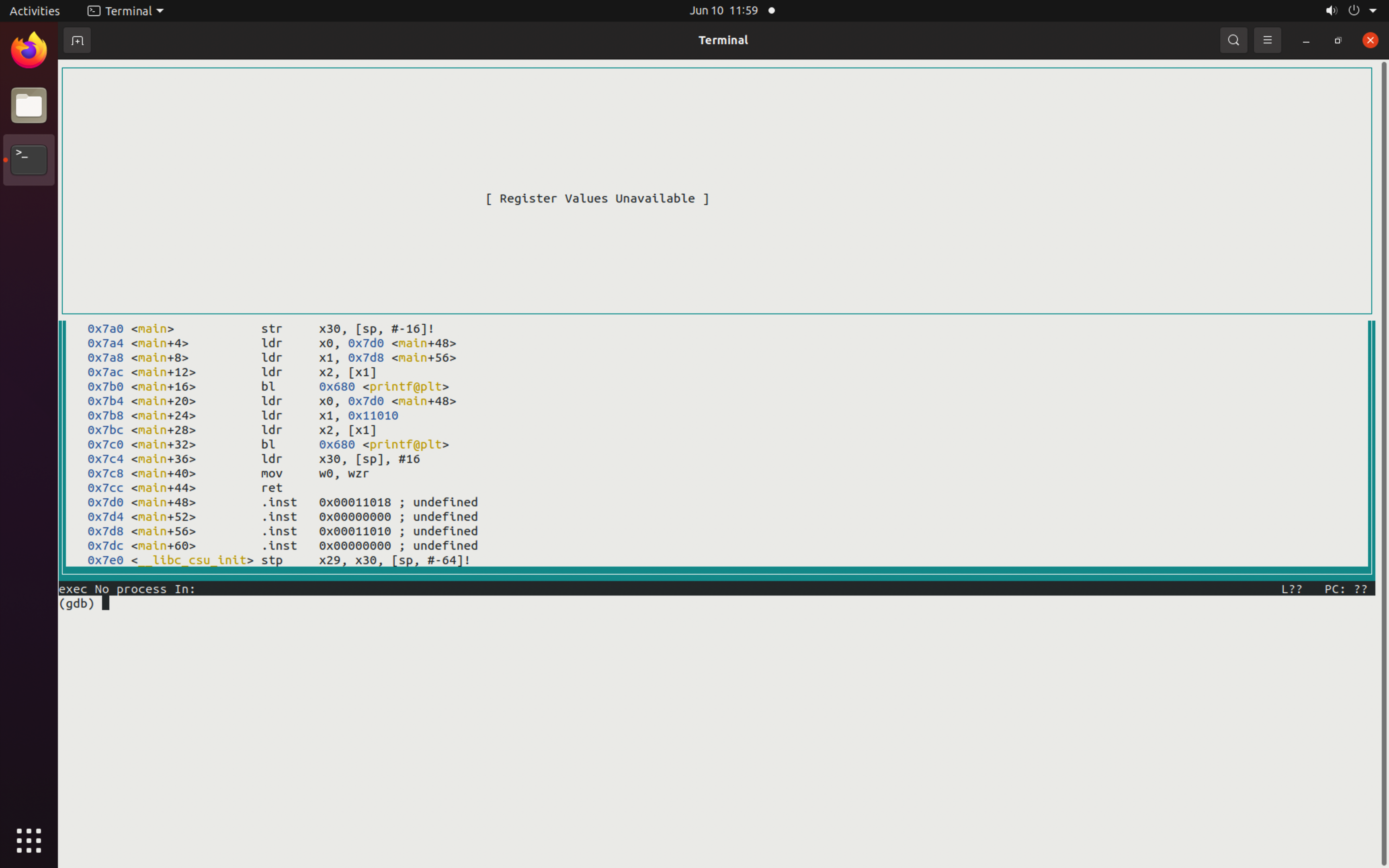Show the applications grid

coord(29,840)
